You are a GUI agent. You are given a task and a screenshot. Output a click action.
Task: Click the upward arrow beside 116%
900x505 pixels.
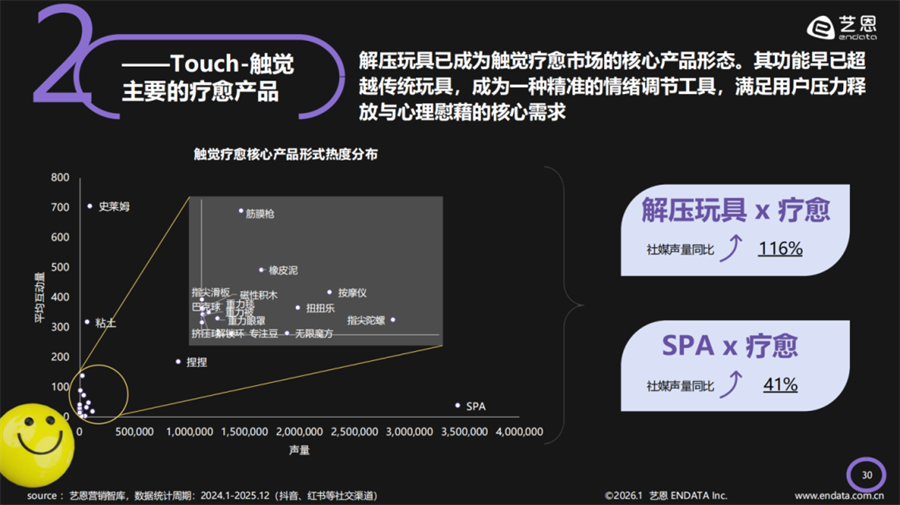click(x=734, y=247)
